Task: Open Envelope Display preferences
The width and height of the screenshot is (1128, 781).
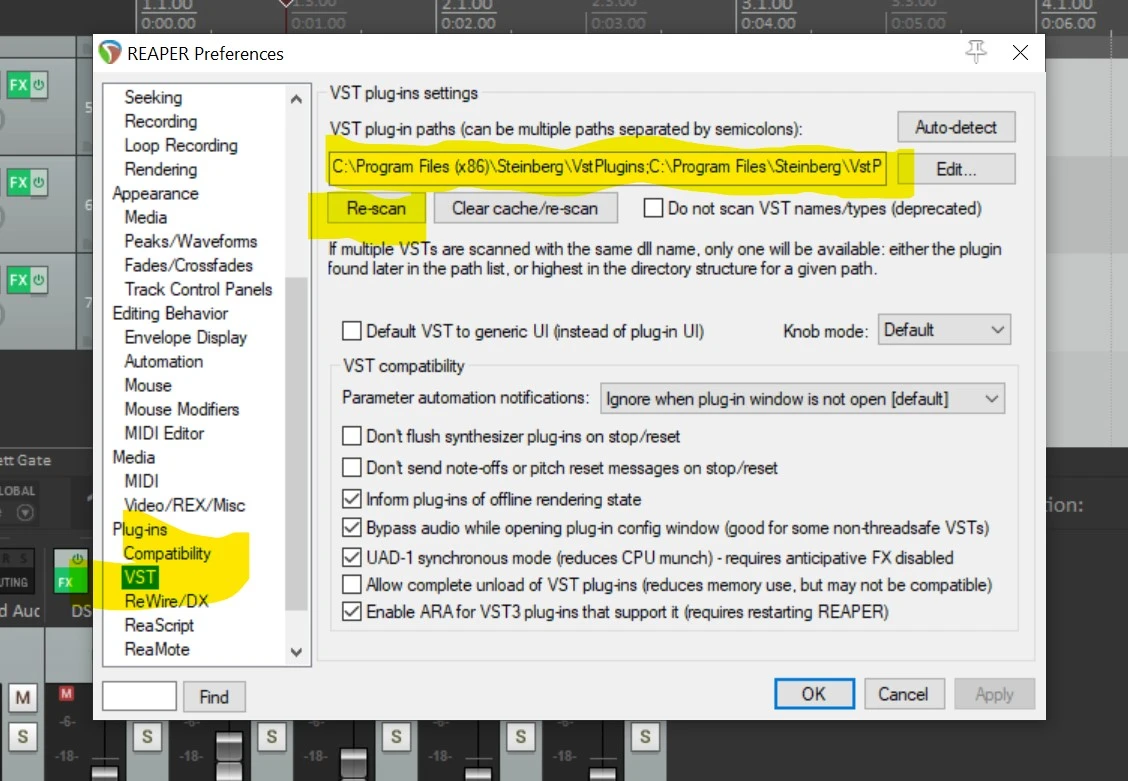Action: (185, 337)
